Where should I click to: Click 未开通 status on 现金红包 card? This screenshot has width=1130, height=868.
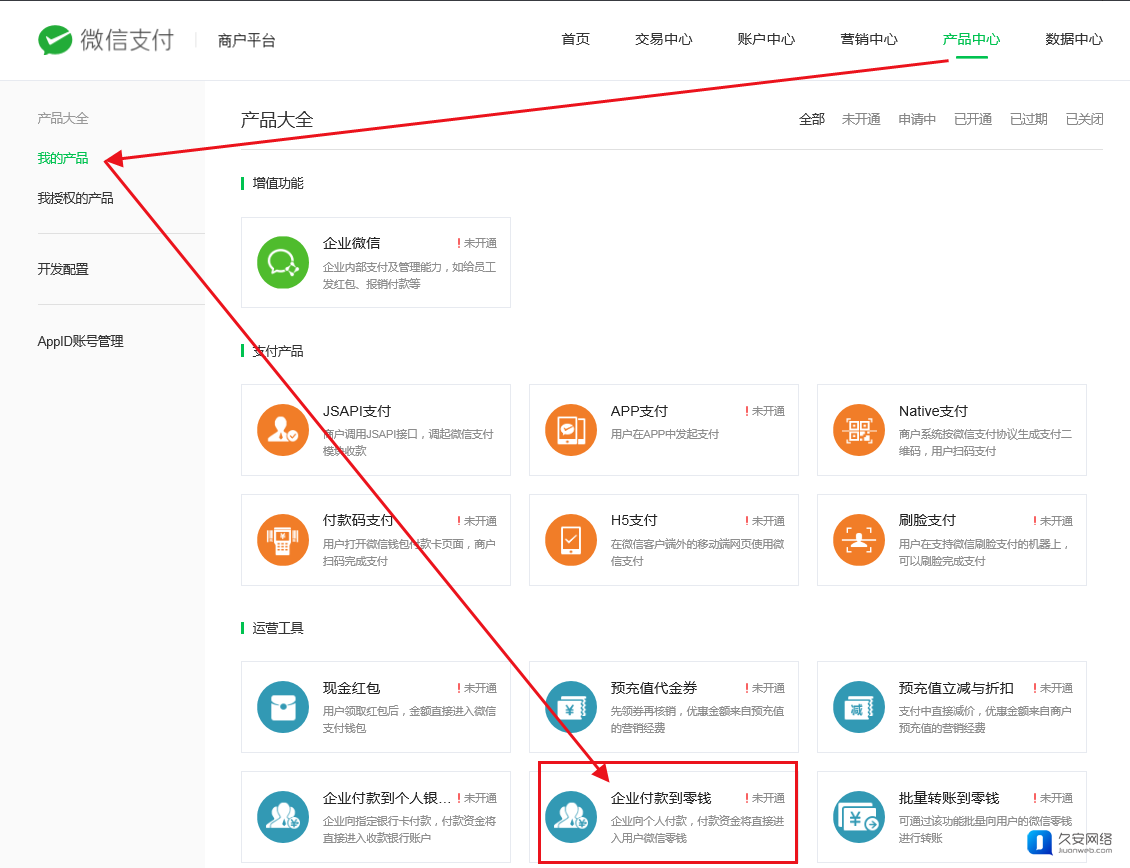tap(477, 688)
